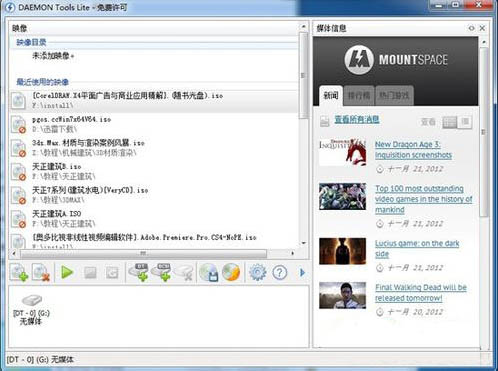
Task: Open New Dragon Age 3 Inquisition screenshots link
Action: click(413, 150)
